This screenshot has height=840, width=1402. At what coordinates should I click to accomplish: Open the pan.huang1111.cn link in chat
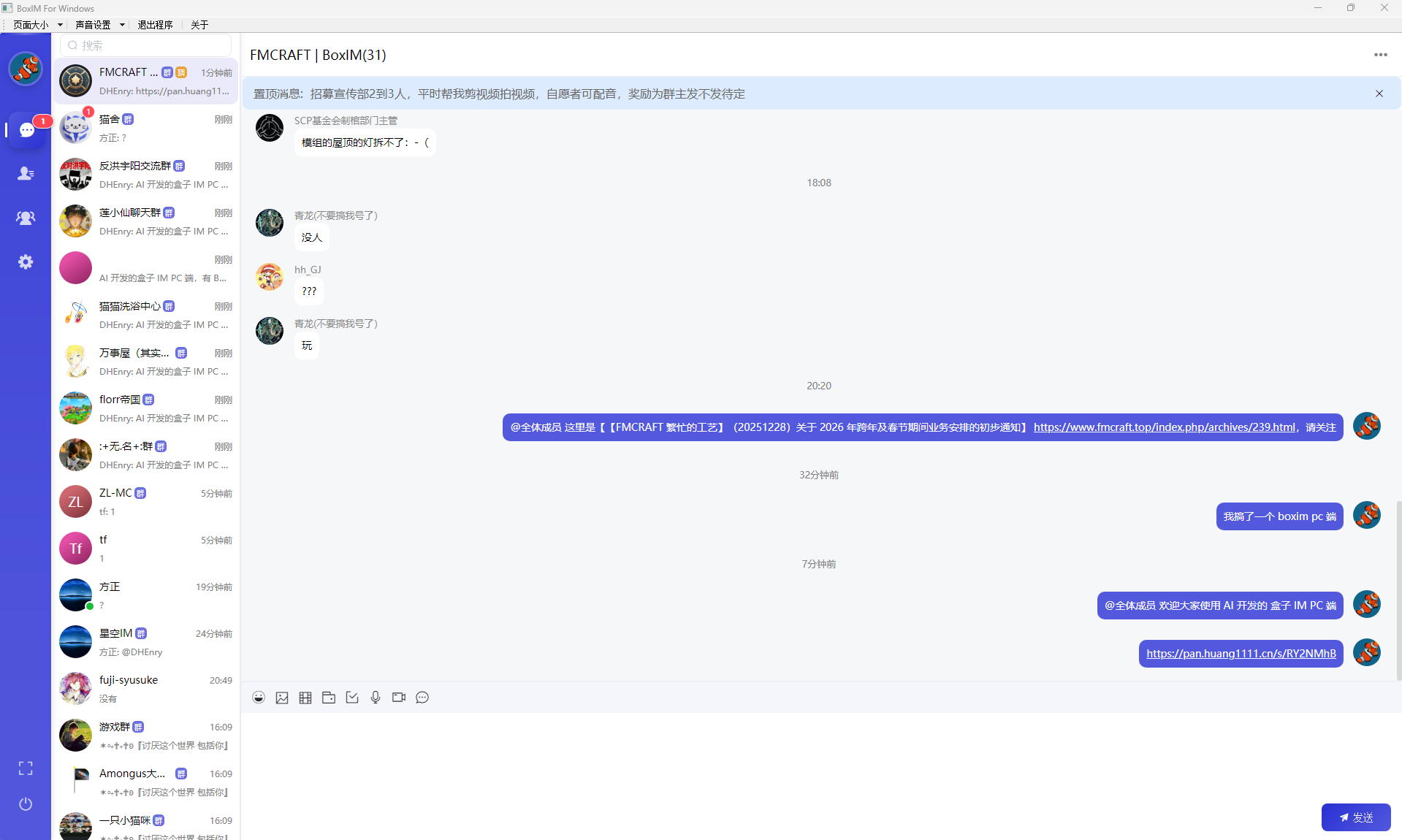tap(1241, 654)
